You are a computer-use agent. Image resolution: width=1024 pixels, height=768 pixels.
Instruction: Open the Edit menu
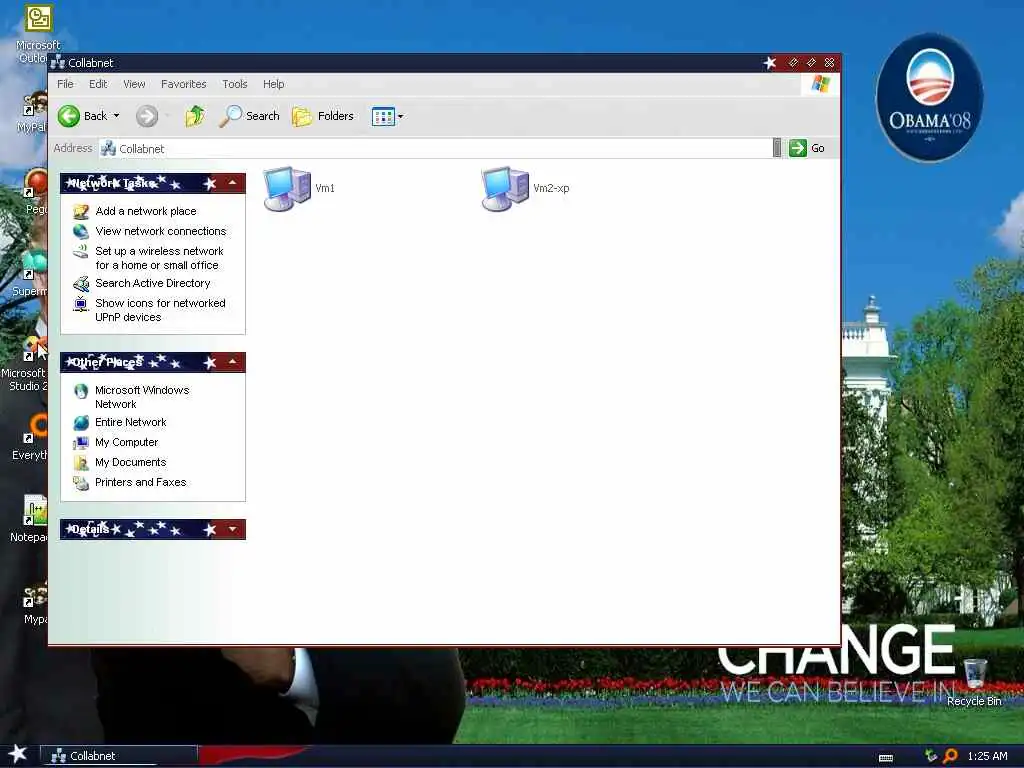[98, 84]
